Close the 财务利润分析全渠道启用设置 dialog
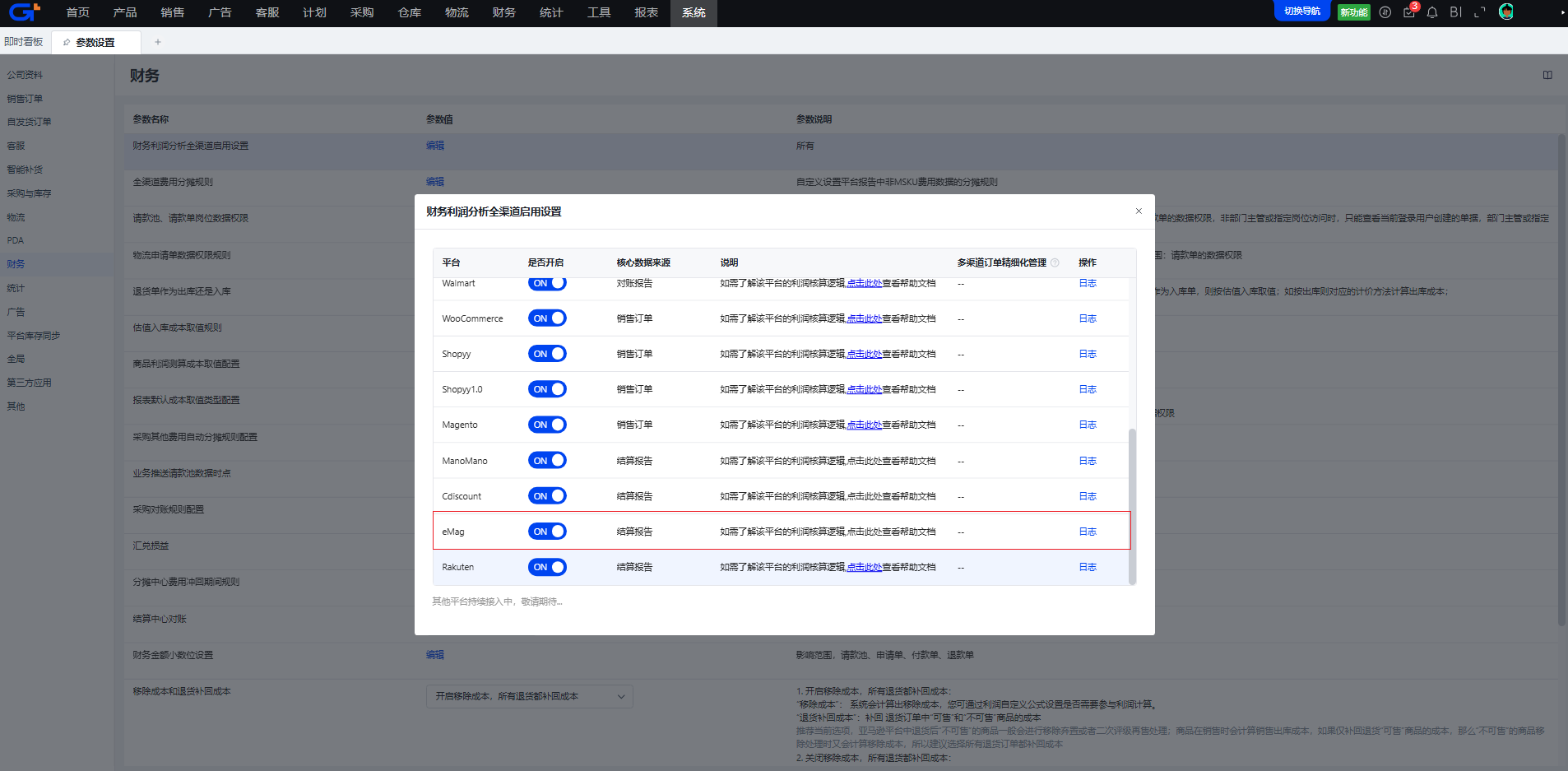 (1139, 211)
